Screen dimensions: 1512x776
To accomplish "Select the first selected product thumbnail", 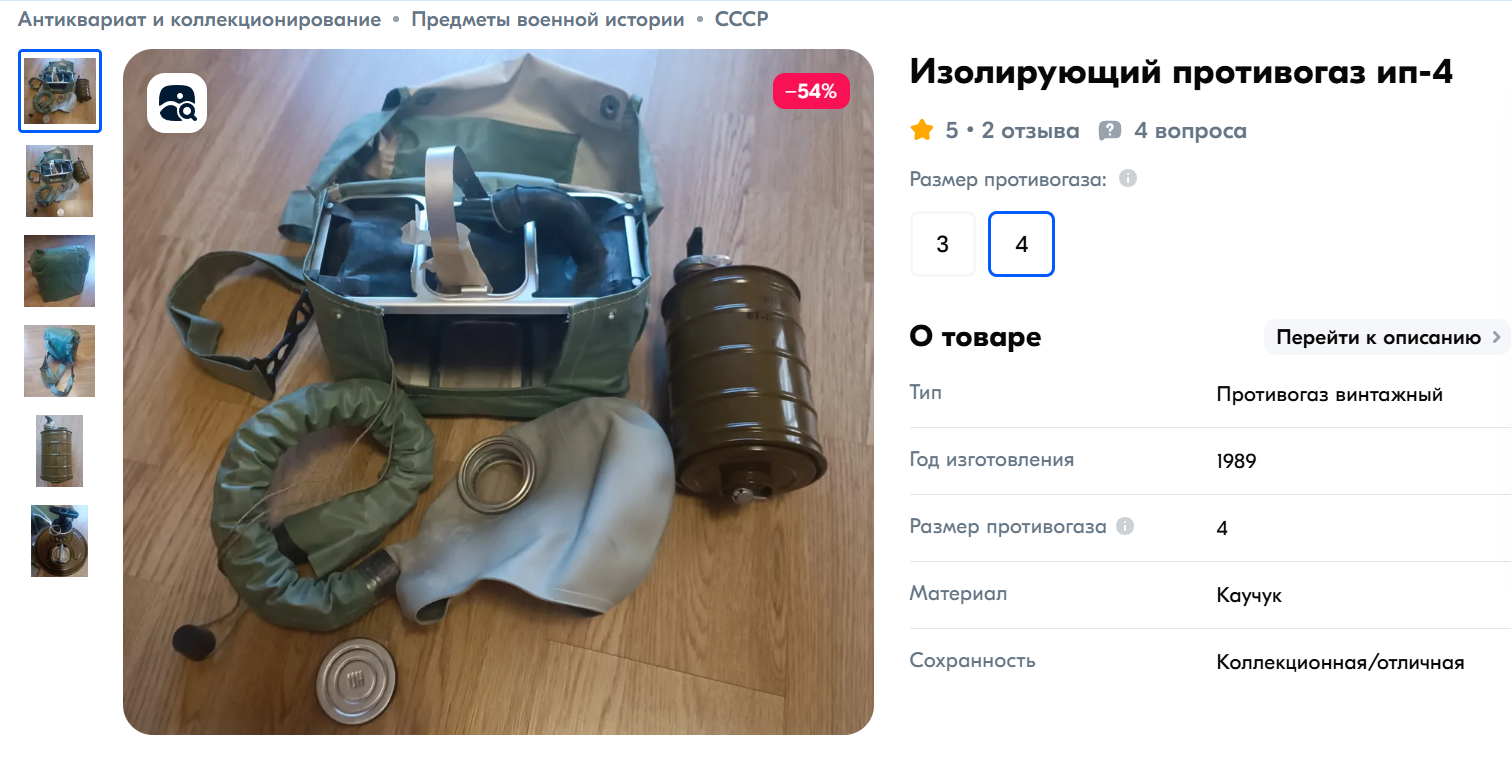I will (x=60, y=91).
